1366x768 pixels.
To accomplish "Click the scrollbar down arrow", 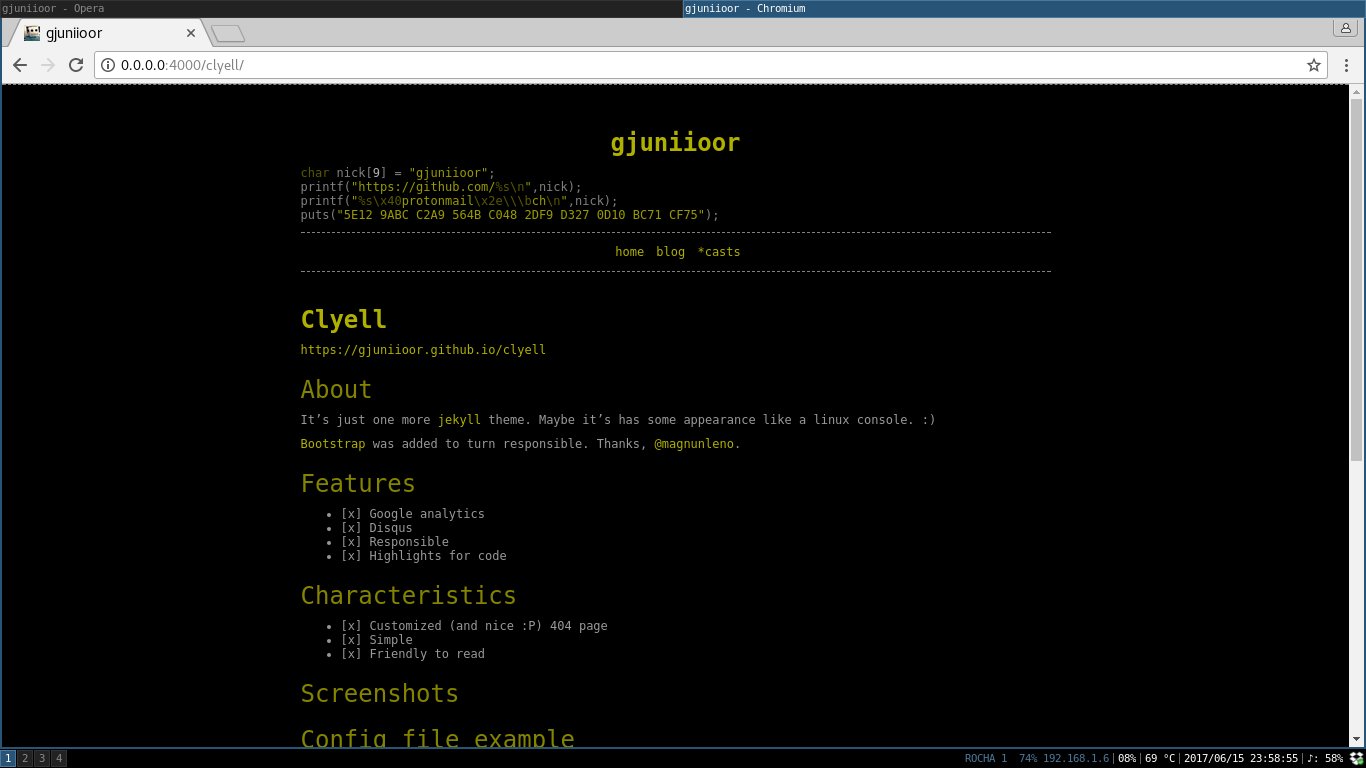I will point(1358,741).
